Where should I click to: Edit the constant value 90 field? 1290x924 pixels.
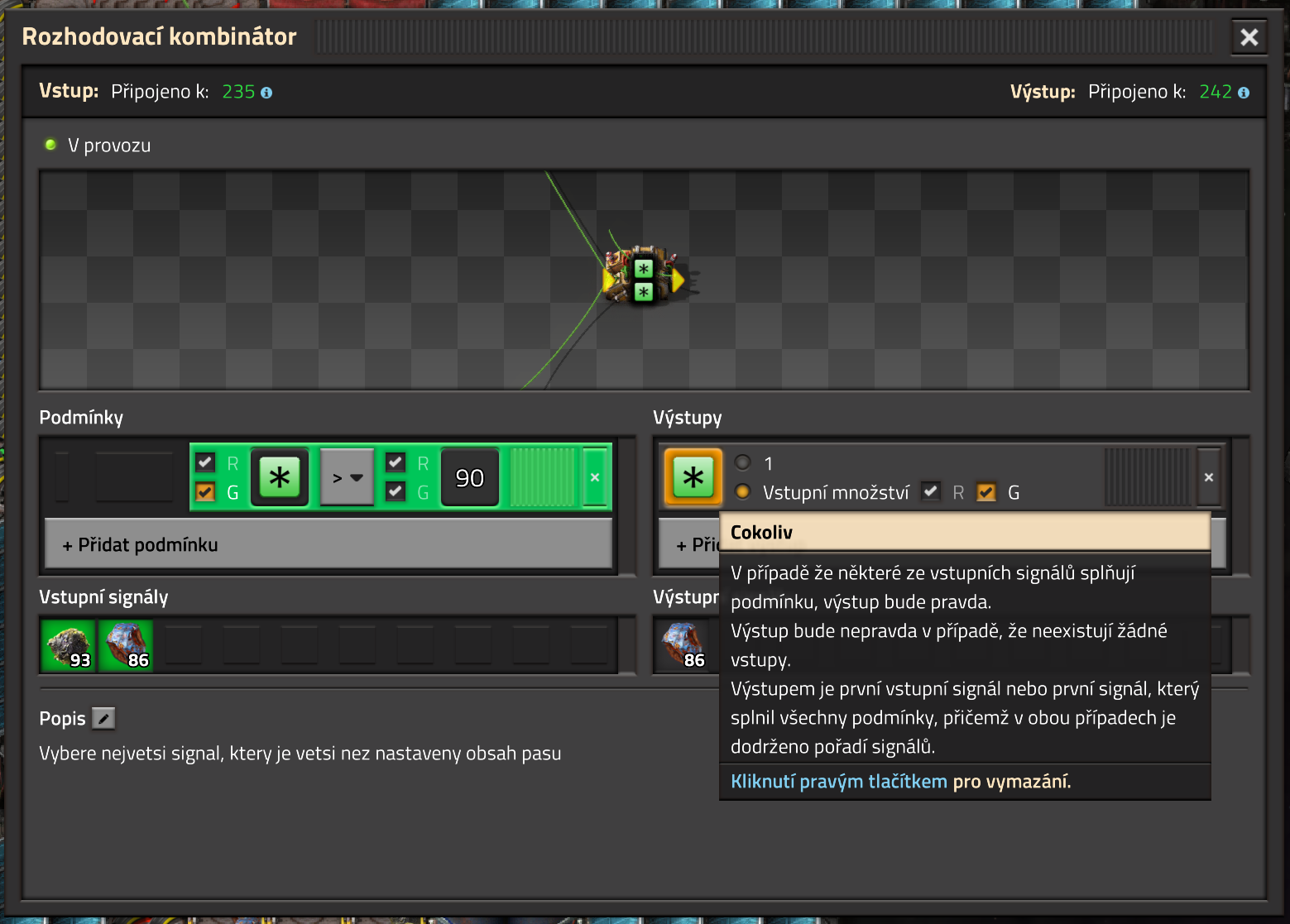click(x=470, y=477)
